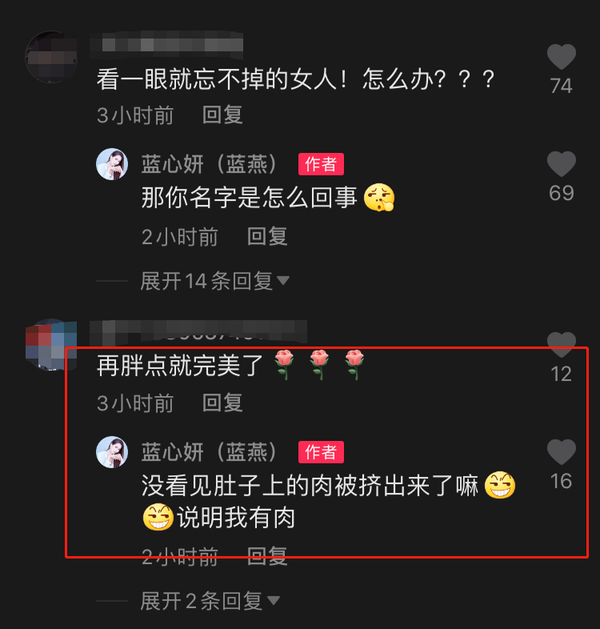Reply to 那你名字是怎么回事 comment
Screen dimensions: 600x629
coord(267,236)
